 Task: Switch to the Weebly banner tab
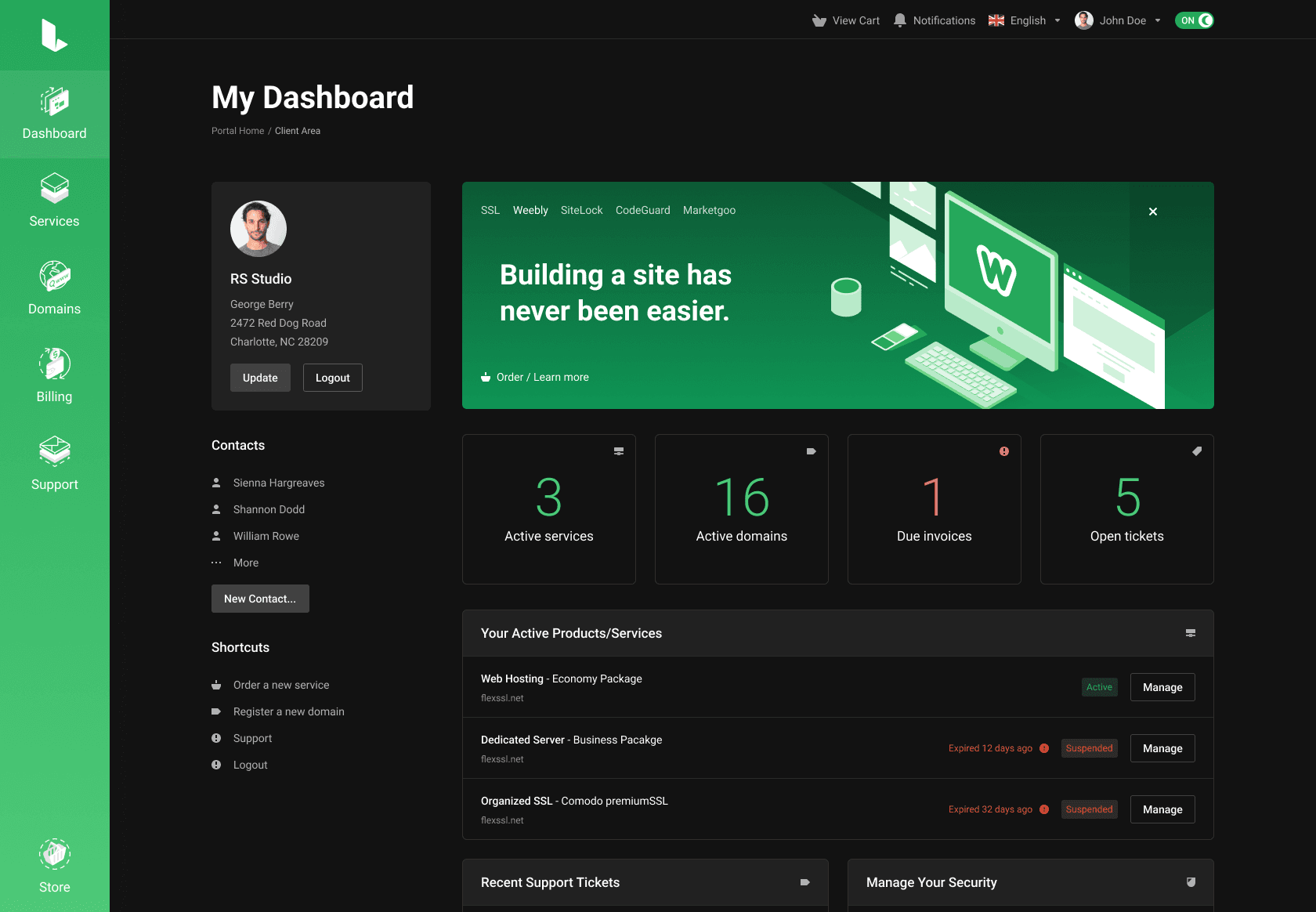tap(530, 210)
